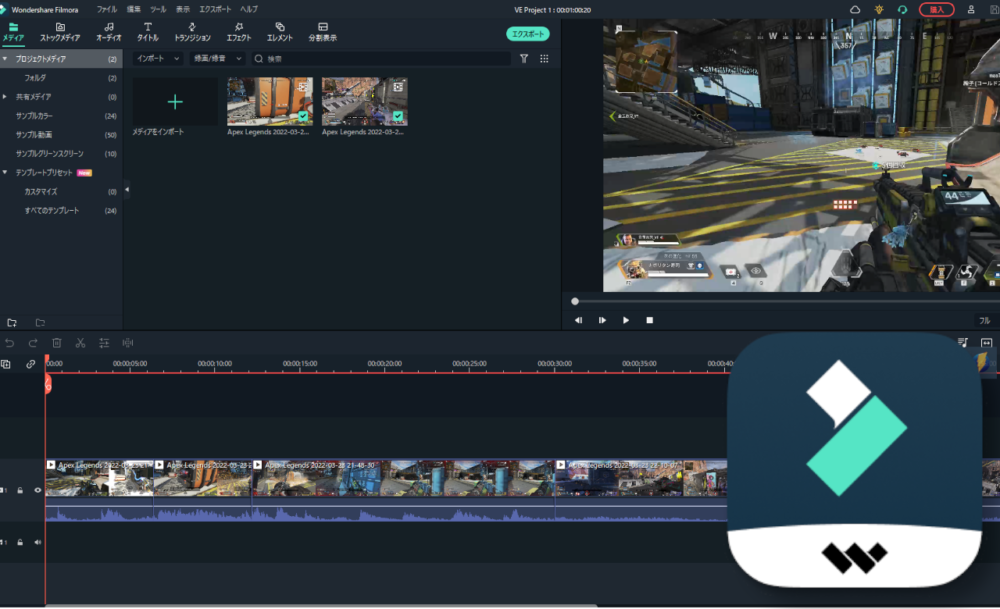This screenshot has height=609, width=1000.
Task: Click the undo icon in the timeline toolbar
Action: point(10,343)
